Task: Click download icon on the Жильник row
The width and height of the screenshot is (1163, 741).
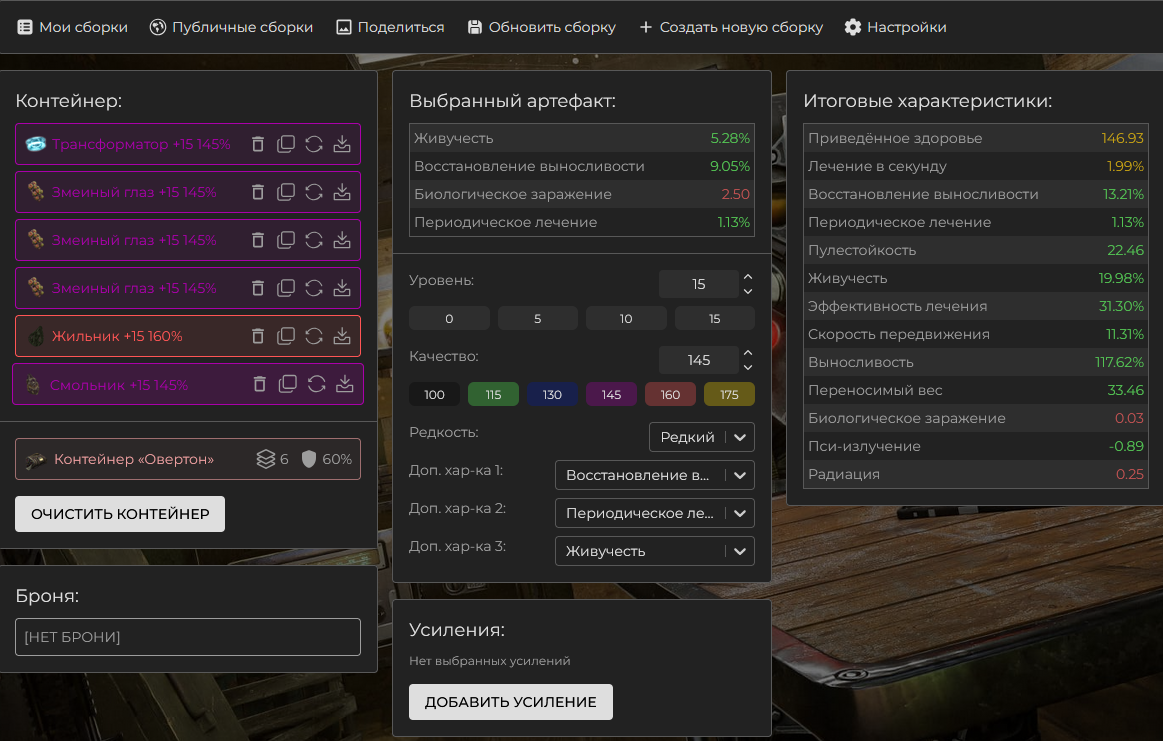Action: pyautogui.click(x=342, y=336)
